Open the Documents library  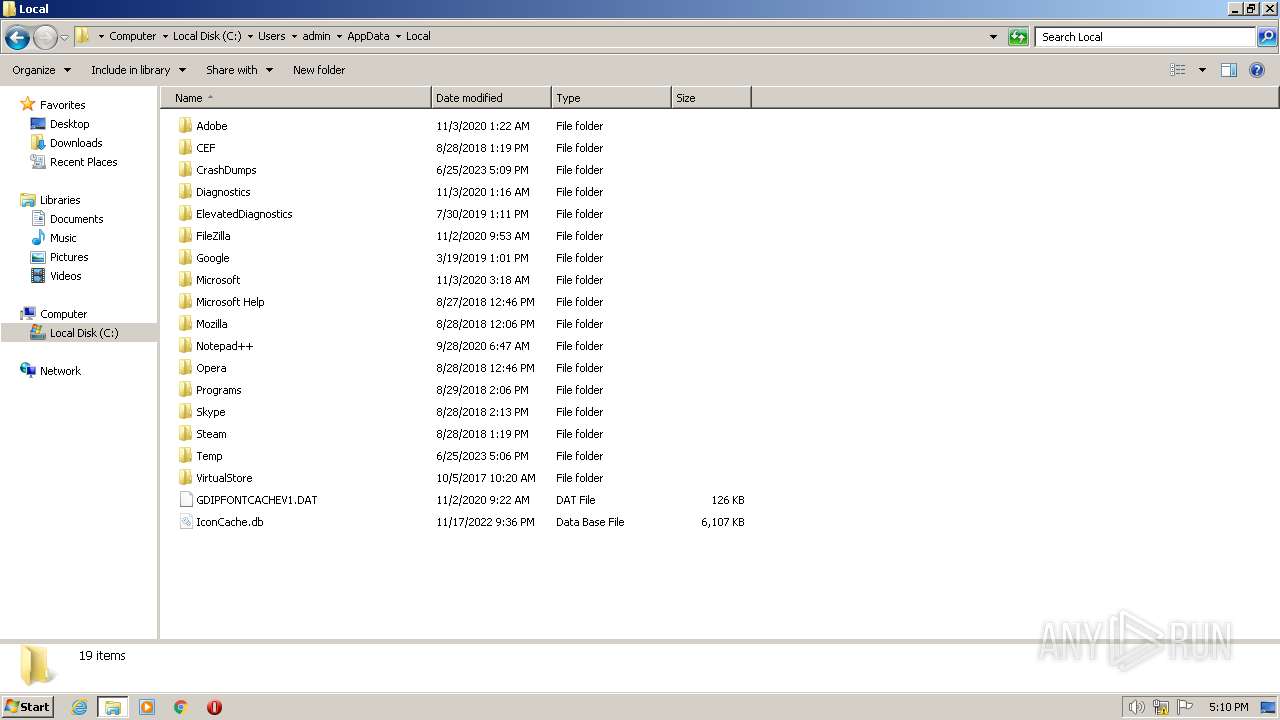[76, 219]
